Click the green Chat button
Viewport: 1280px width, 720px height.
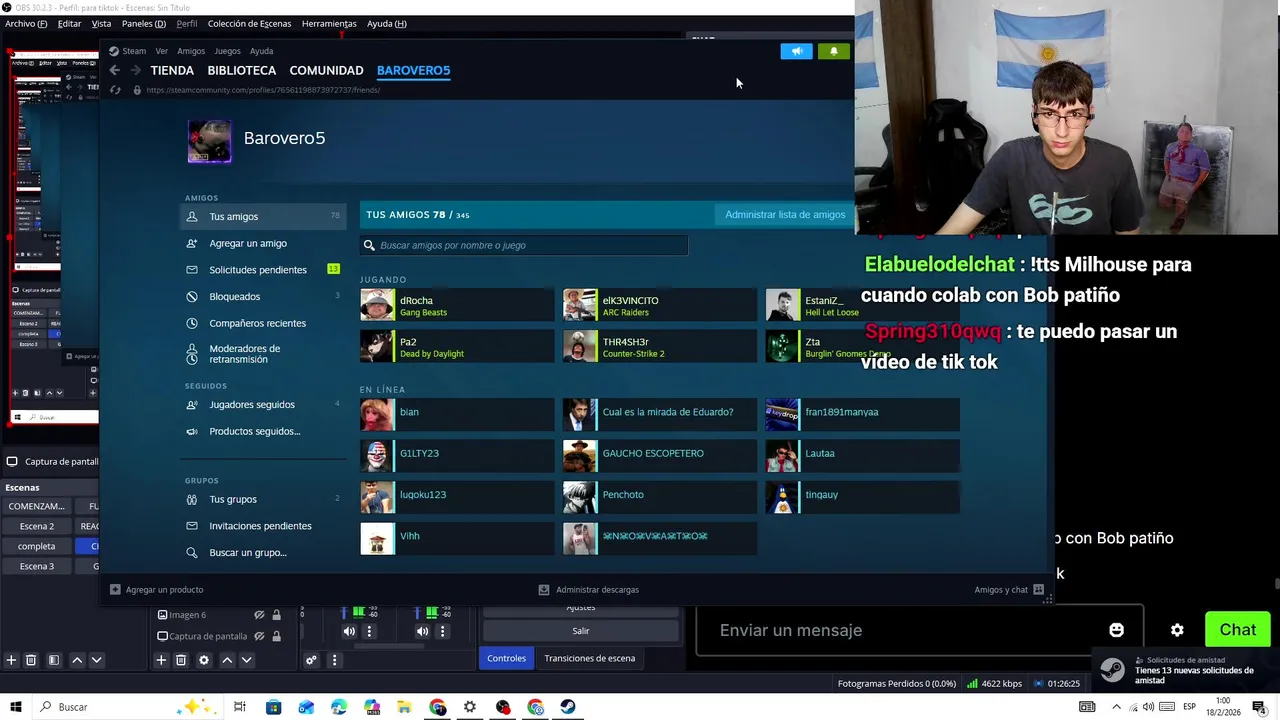pyautogui.click(x=1237, y=630)
